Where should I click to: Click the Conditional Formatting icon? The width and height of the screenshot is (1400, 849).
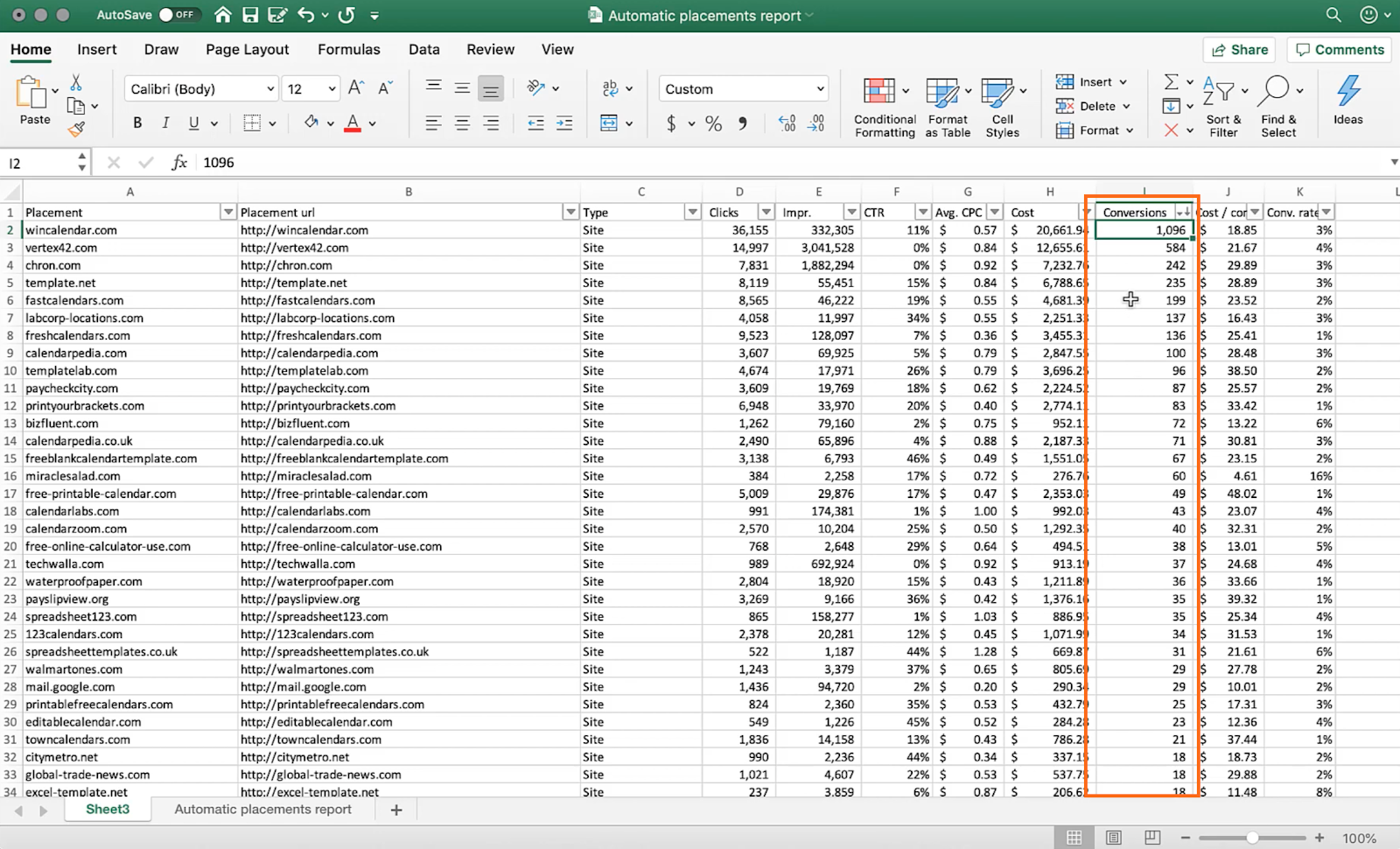[879, 91]
